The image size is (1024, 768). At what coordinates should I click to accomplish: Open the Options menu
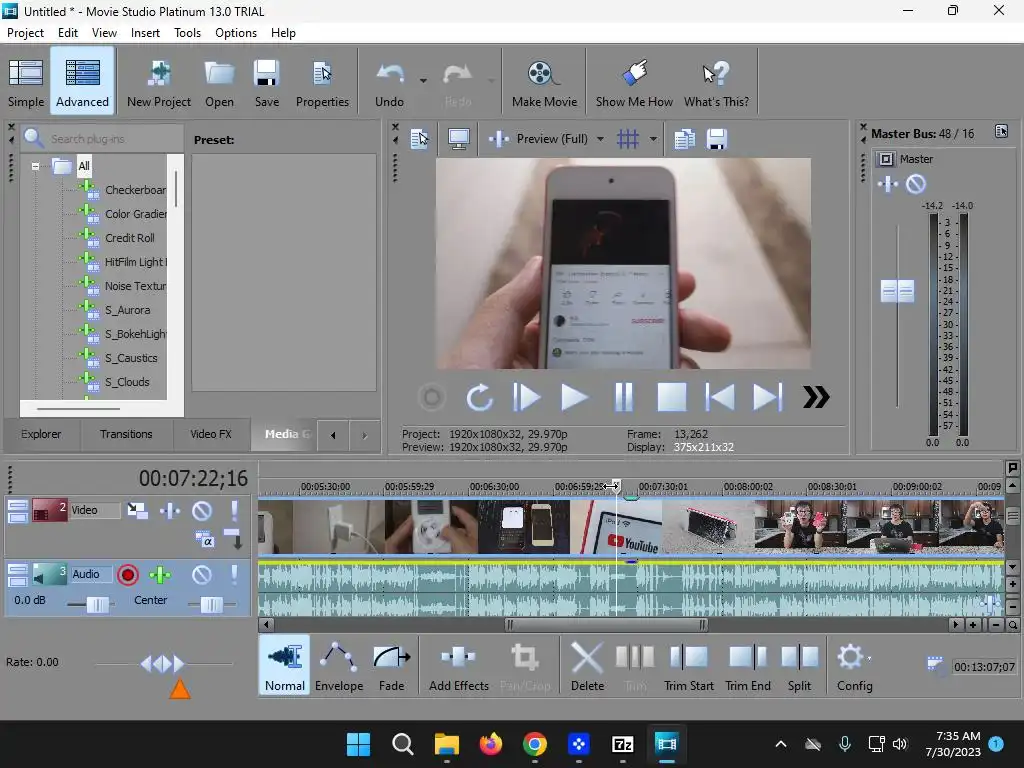236,33
